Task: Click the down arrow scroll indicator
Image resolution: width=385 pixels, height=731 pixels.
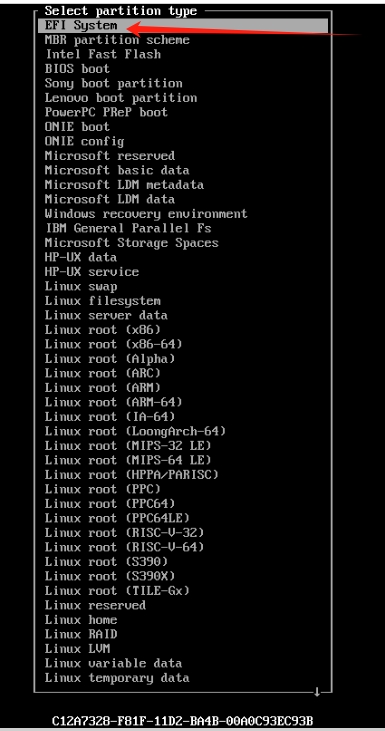Action: pos(317,692)
